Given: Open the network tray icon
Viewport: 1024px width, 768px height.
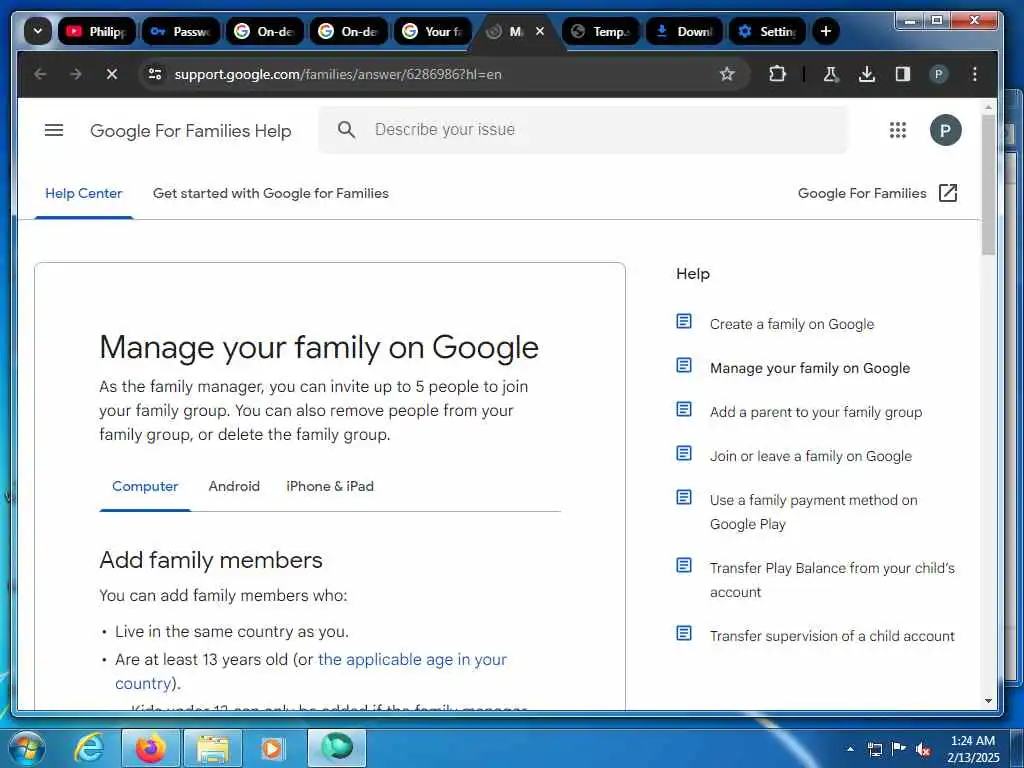Looking at the screenshot, I should 874,749.
